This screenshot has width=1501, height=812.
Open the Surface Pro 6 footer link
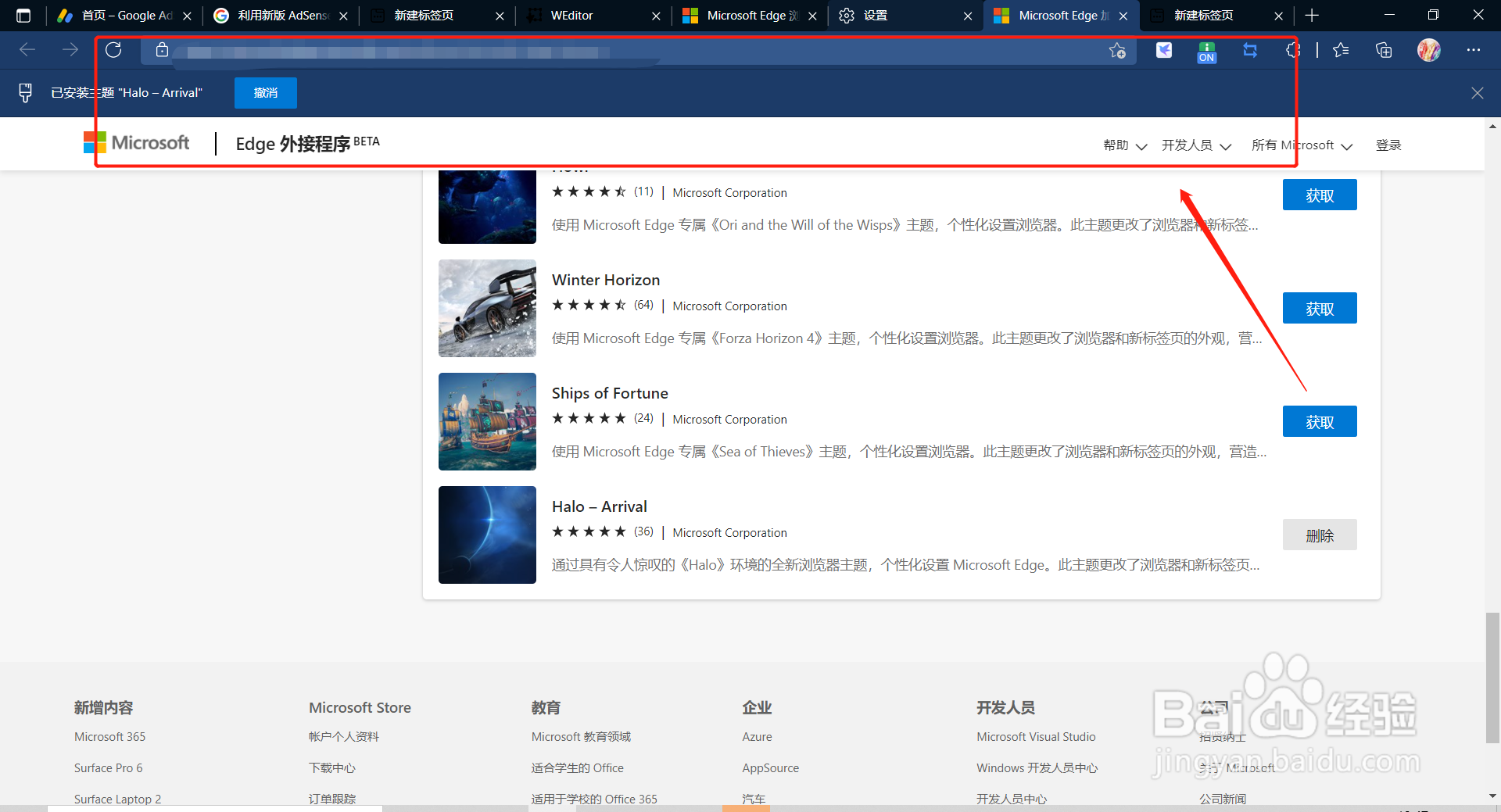tap(108, 768)
